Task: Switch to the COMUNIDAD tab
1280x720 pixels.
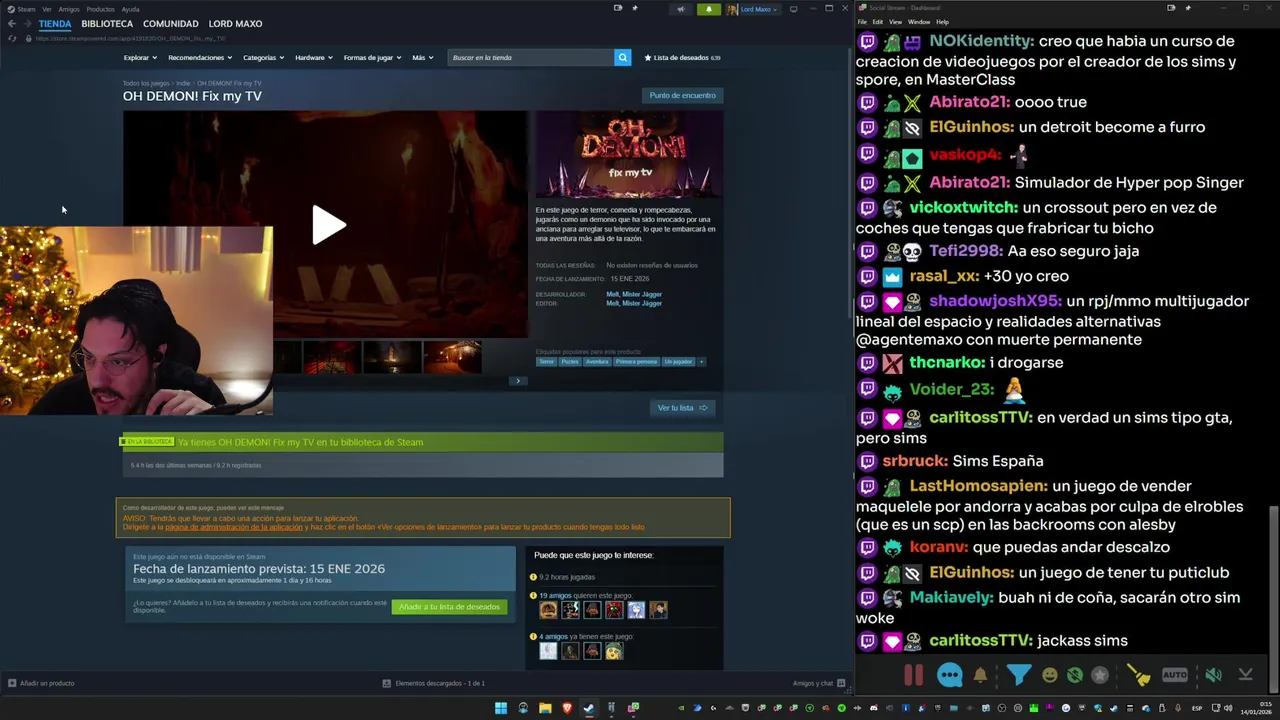Action: 170,23
